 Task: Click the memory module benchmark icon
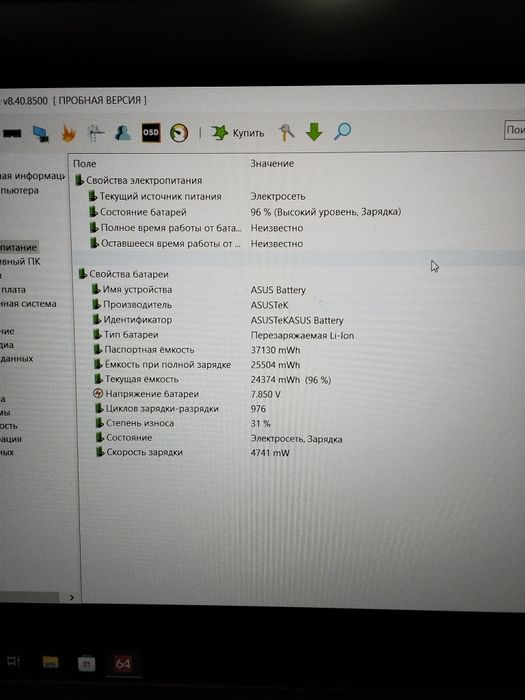click(12, 133)
